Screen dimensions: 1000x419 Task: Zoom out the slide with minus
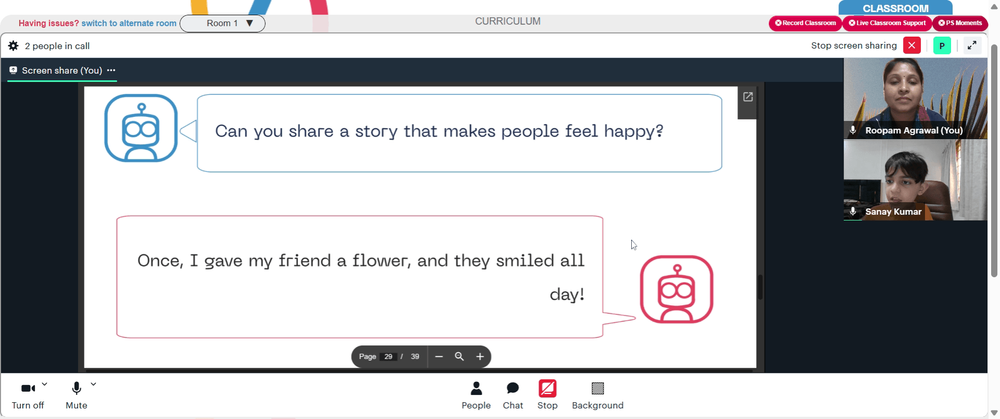coord(439,357)
